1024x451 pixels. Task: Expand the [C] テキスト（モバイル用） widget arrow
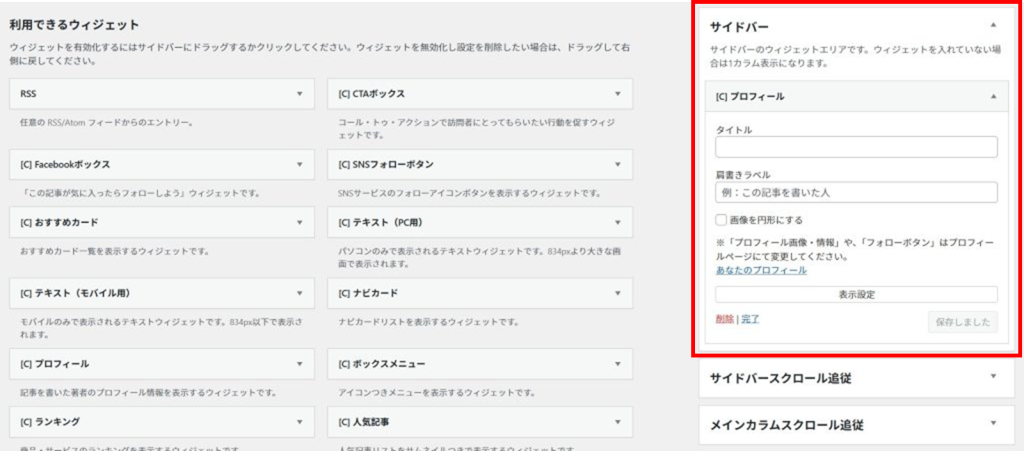click(299, 293)
